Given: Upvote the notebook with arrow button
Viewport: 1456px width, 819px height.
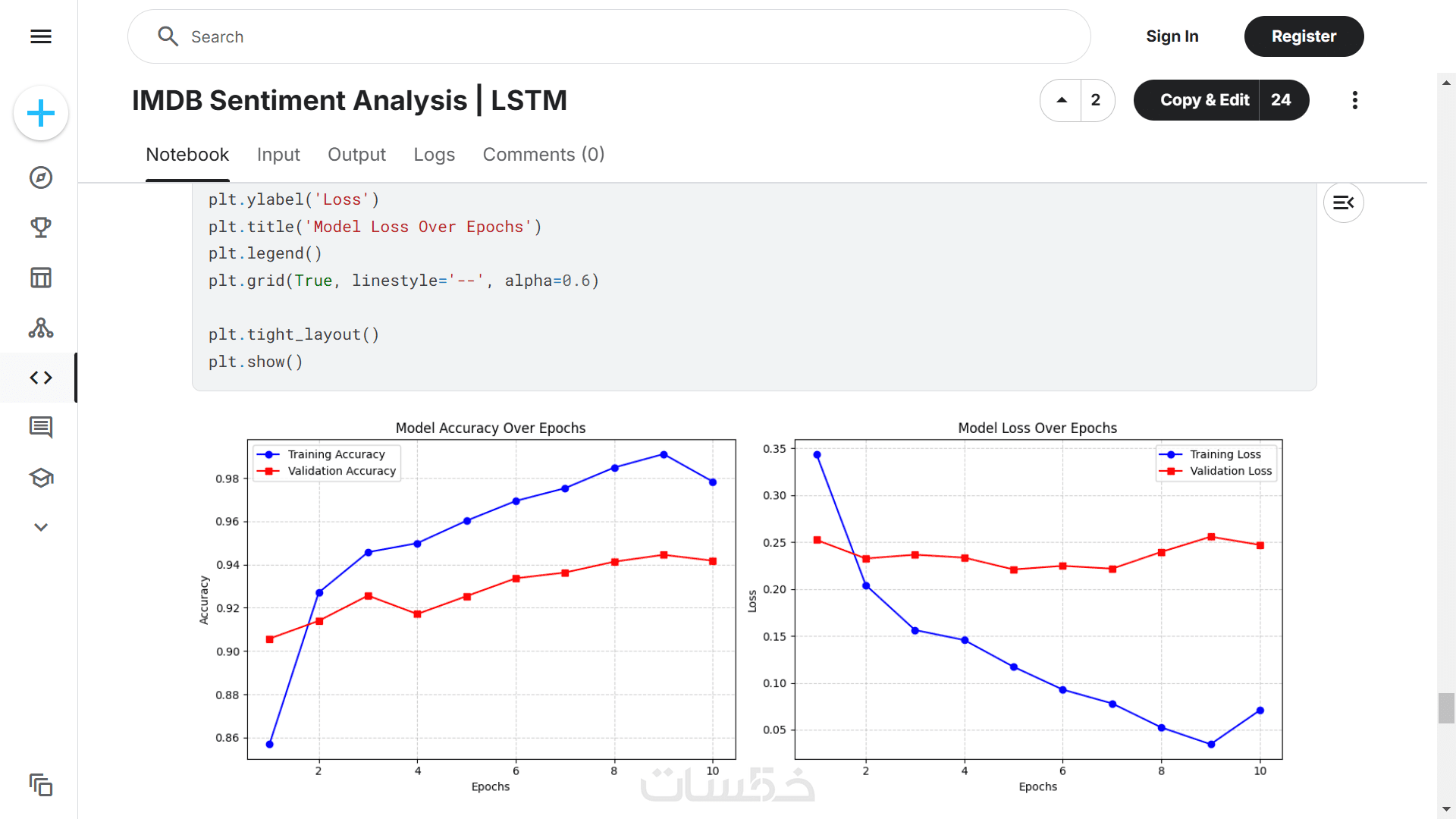Looking at the screenshot, I should pos(1062,100).
